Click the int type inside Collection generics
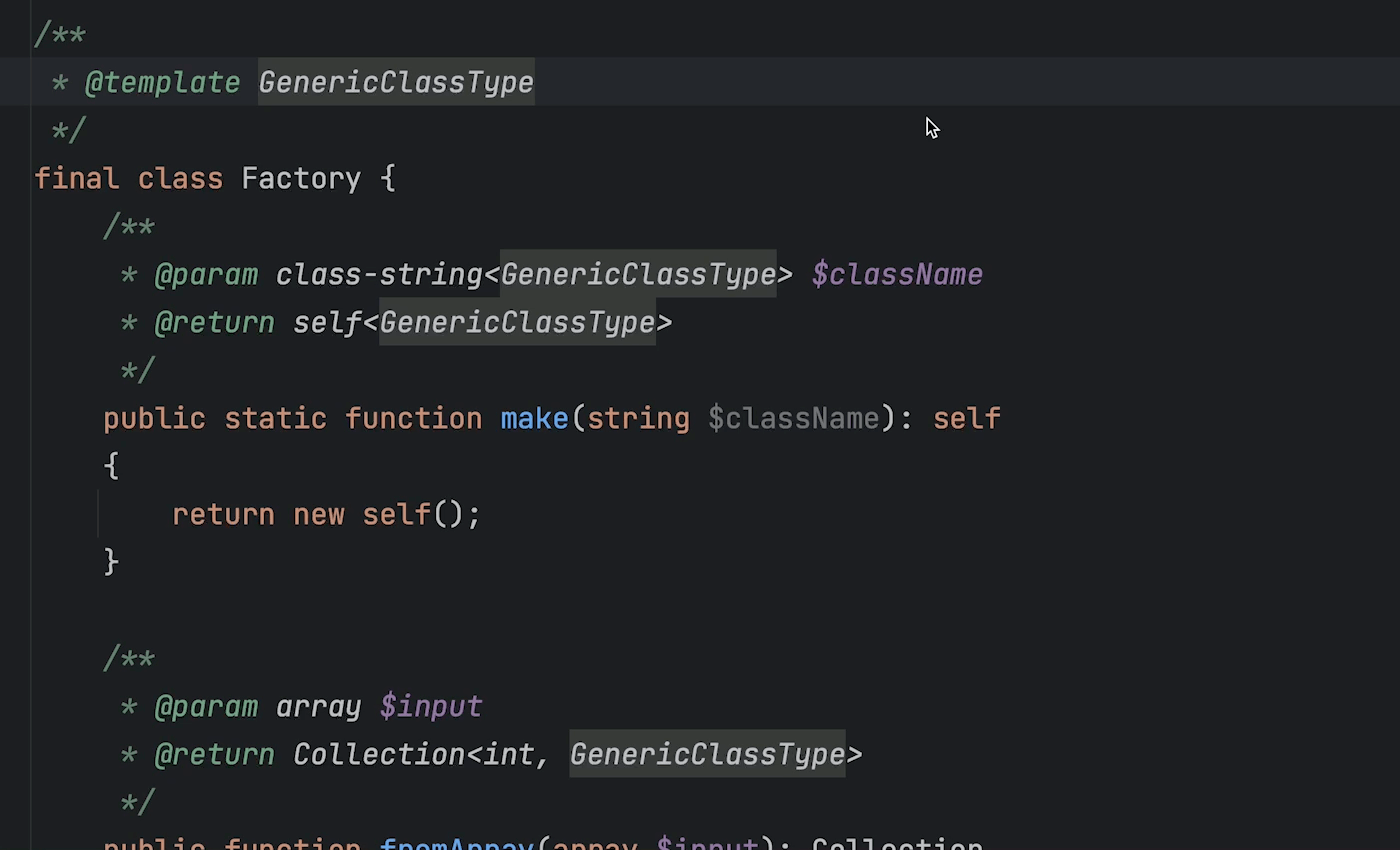The image size is (1400, 850). click(x=508, y=755)
